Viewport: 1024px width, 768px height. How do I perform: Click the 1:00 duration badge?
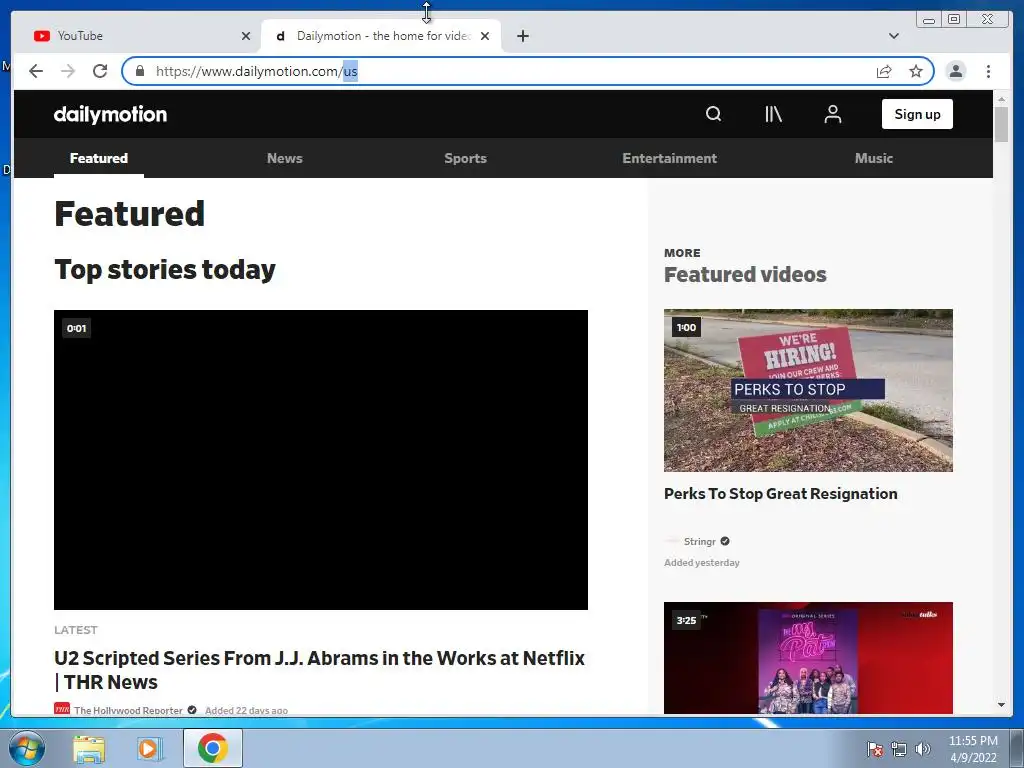point(686,327)
